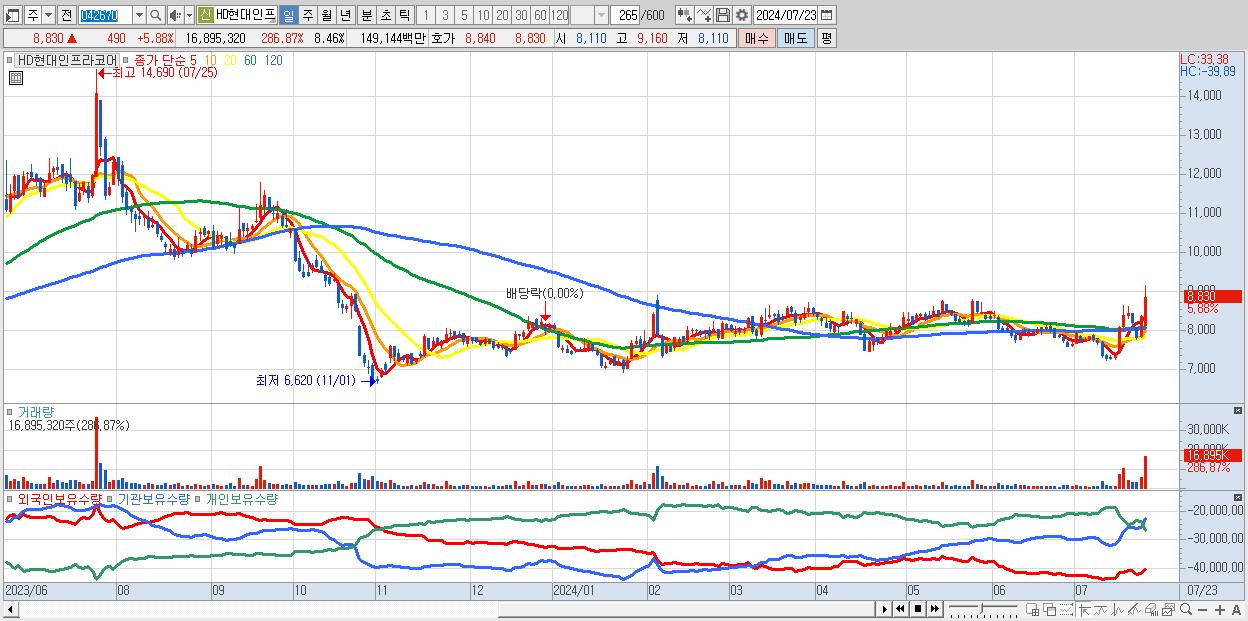Add a candlestick chart indicator
Image resolution: width=1248 pixels, height=621 pixels.
[x=685, y=15]
